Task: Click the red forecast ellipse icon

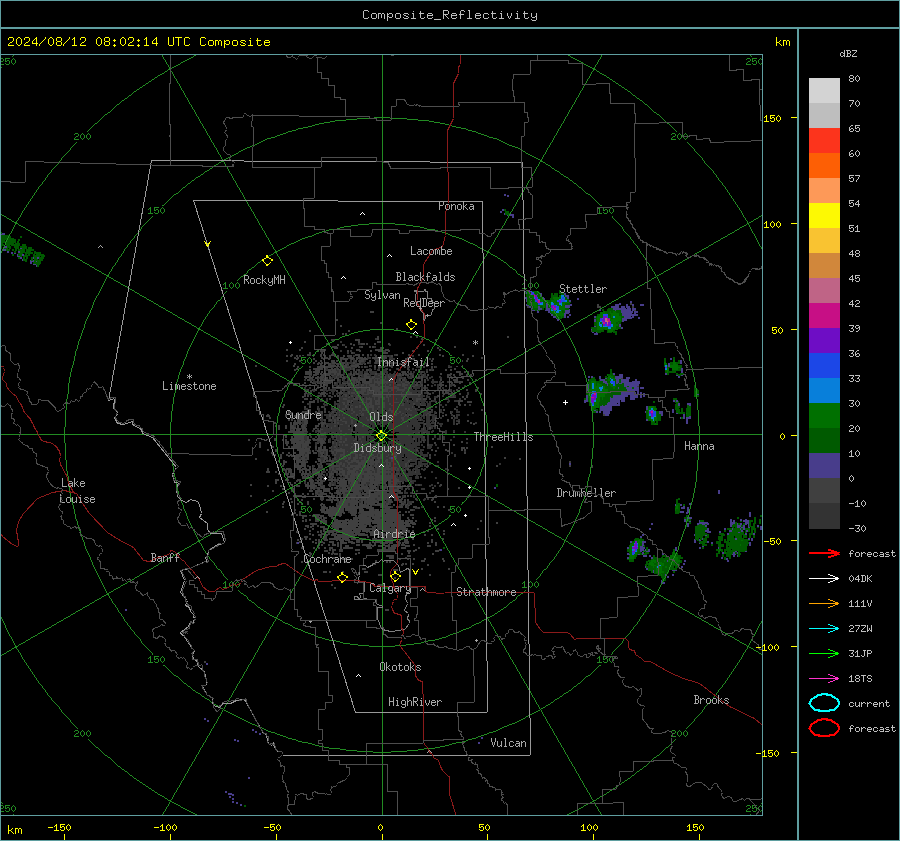Action: coord(824,728)
